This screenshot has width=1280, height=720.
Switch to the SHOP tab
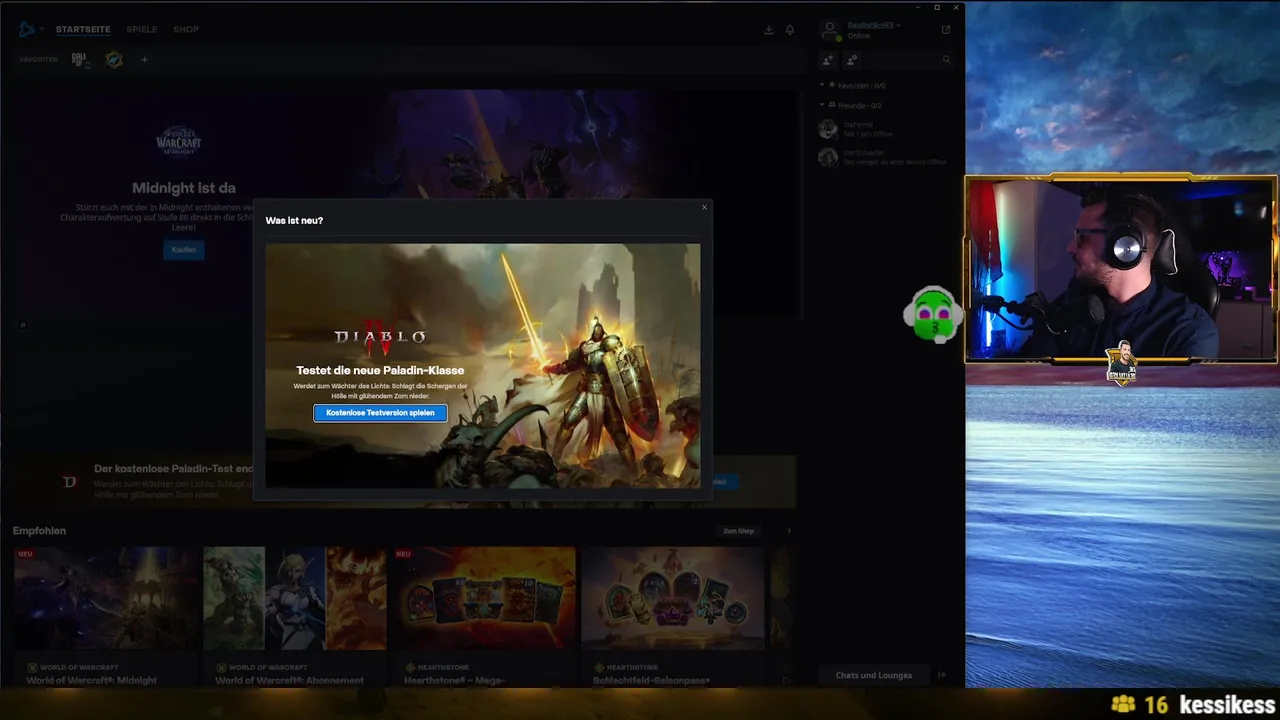186,29
